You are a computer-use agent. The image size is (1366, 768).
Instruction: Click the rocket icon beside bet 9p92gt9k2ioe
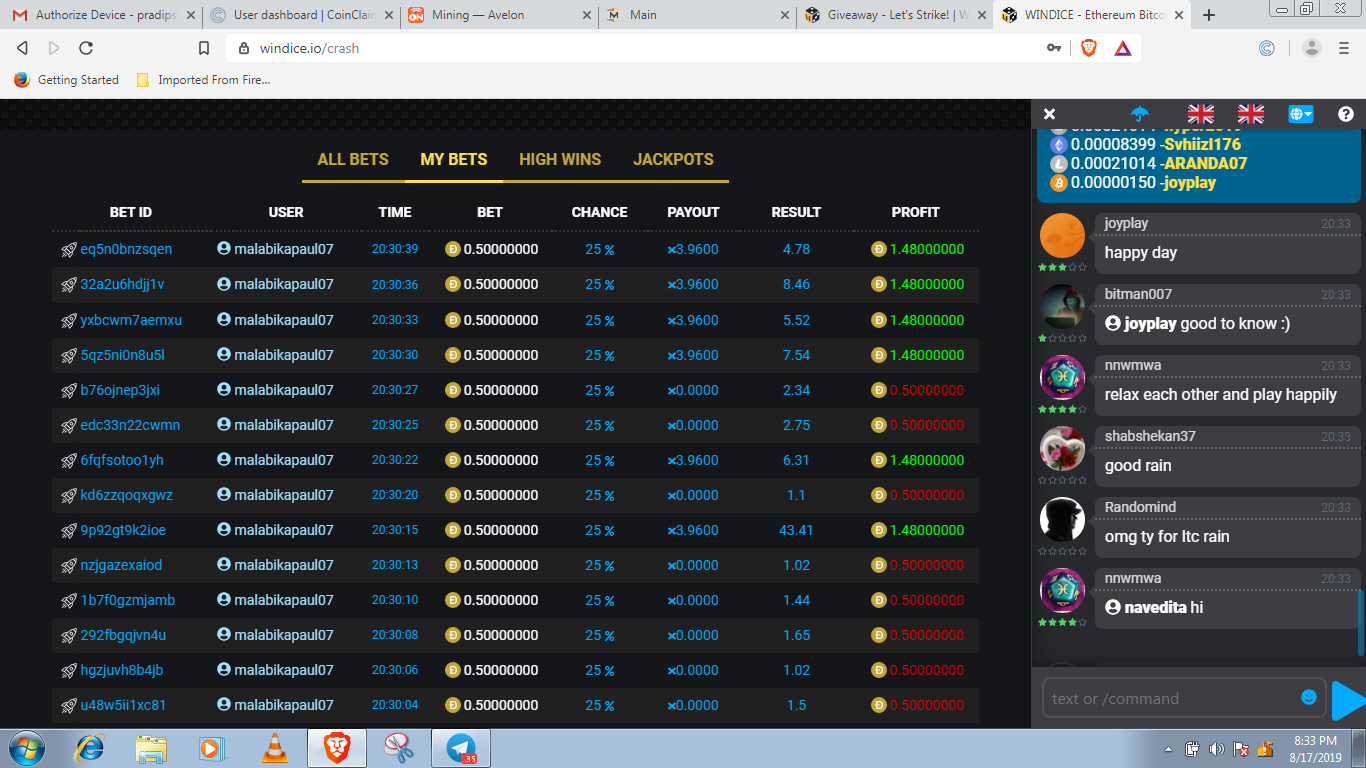click(69, 530)
